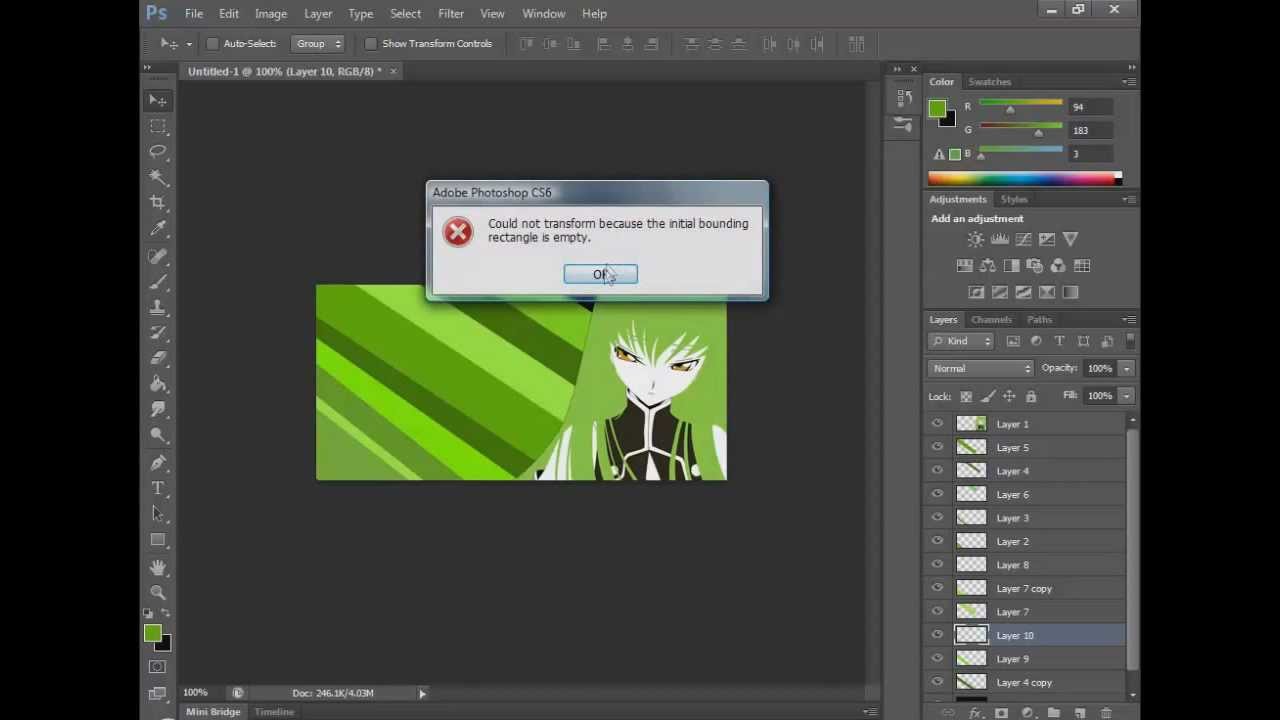Hide Layer 5 via eye icon

[937, 447]
